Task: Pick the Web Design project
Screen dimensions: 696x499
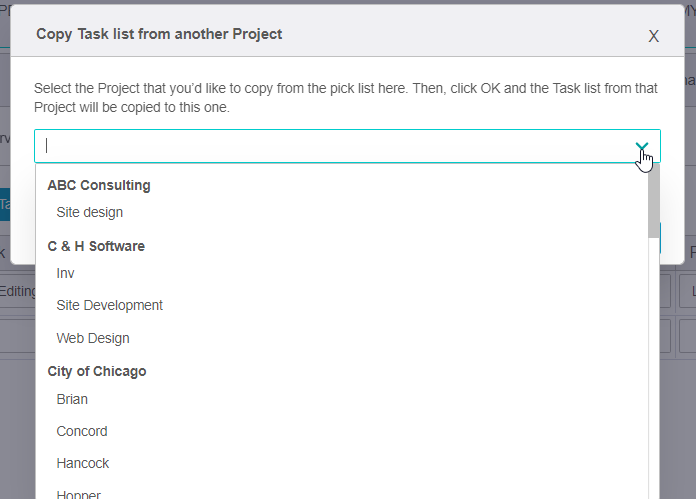Action: (x=93, y=338)
